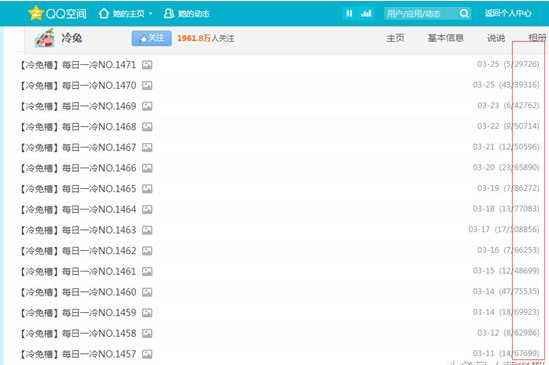The height and width of the screenshot is (365, 549).
Task: Pause the background music player
Action: (x=349, y=13)
